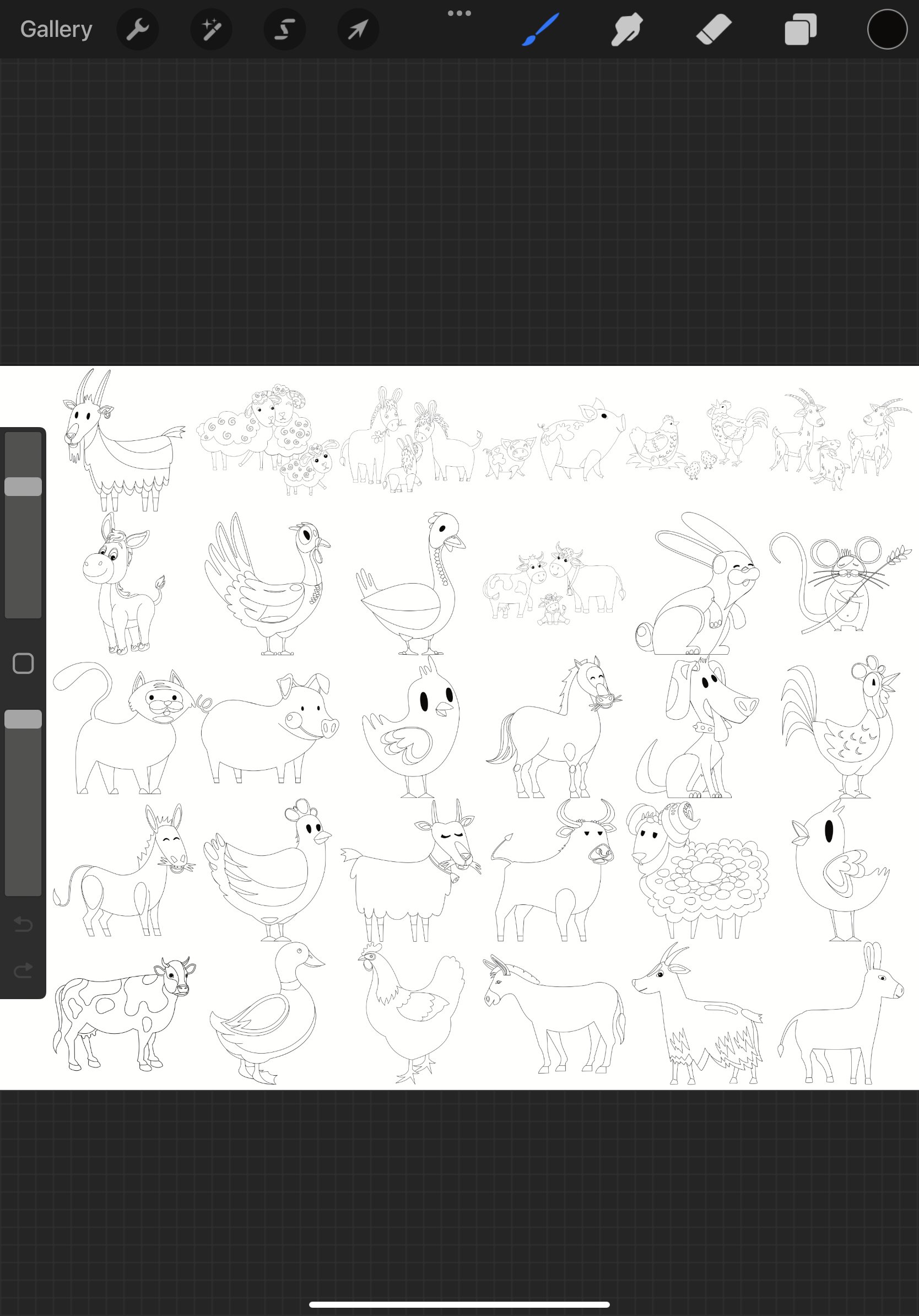Screen dimensions: 919x1316
Task: Open Adjustments via the magic wand icon
Action: pos(211,29)
